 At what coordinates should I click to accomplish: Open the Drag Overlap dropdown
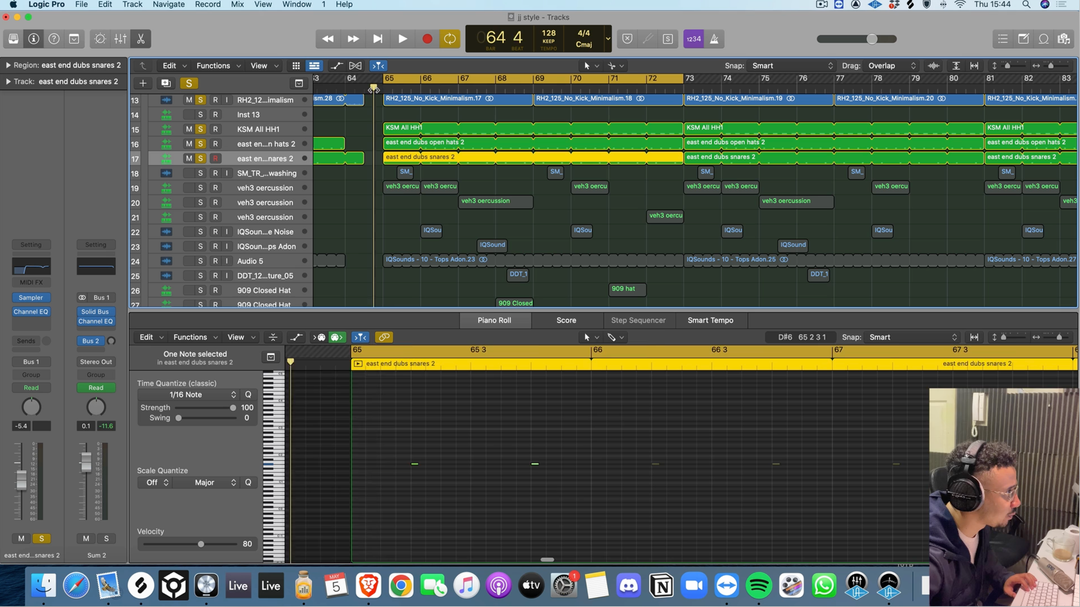(x=892, y=66)
